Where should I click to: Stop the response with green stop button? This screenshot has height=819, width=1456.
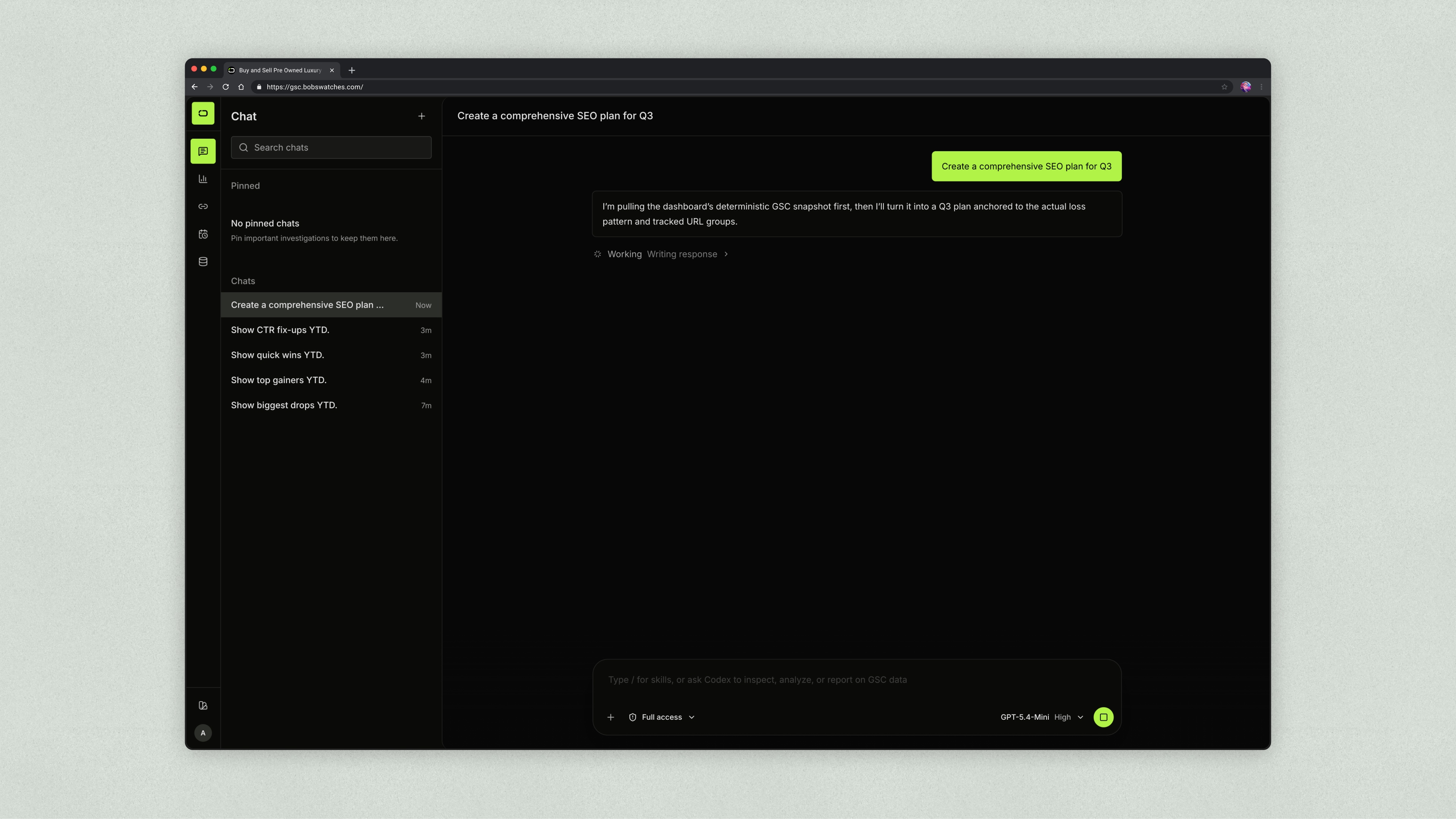tap(1103, 717)
